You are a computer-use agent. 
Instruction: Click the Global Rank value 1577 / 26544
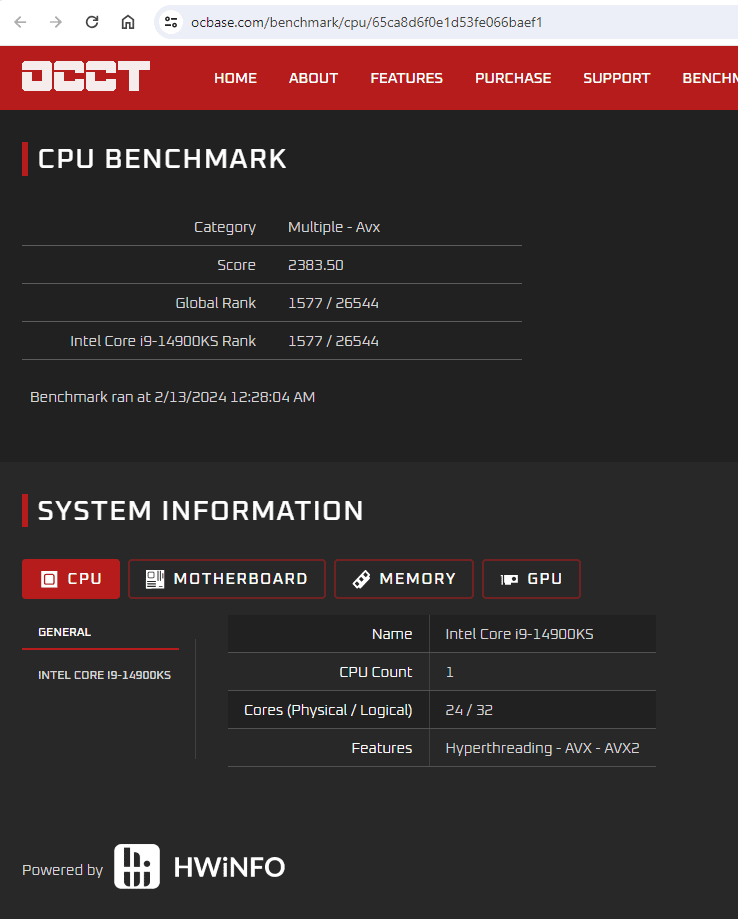333,303
